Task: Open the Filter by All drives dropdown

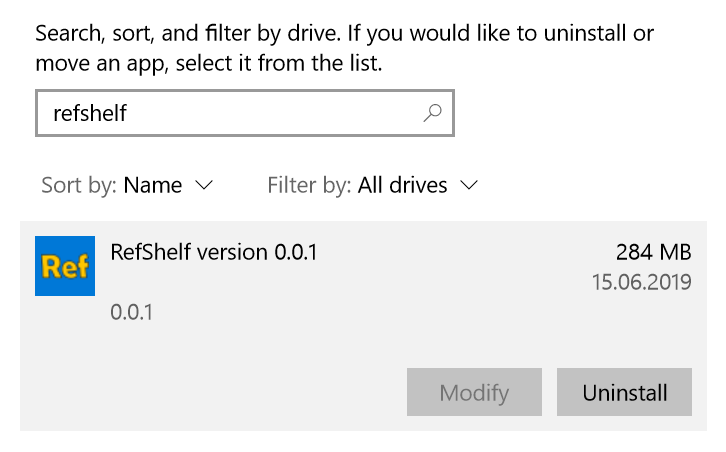Action: [x=373, y=185]
